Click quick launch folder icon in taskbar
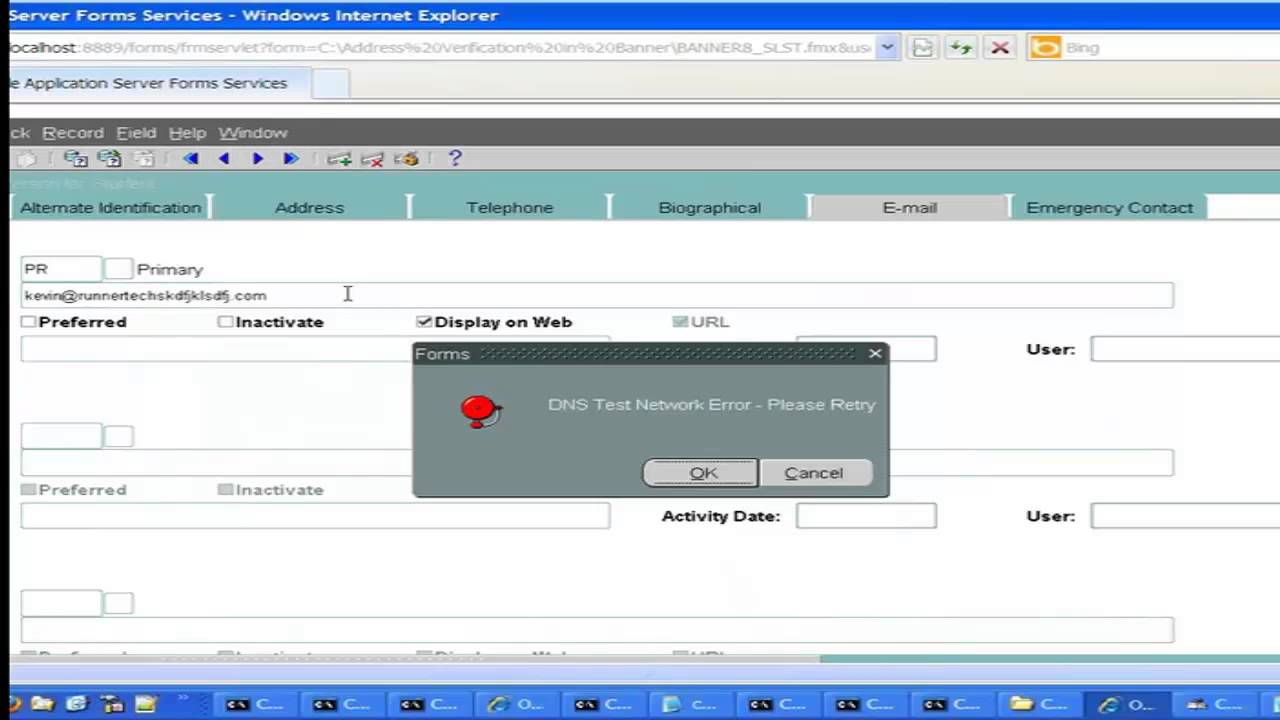Screen dimensions: 1280x720 coord(42,704)
